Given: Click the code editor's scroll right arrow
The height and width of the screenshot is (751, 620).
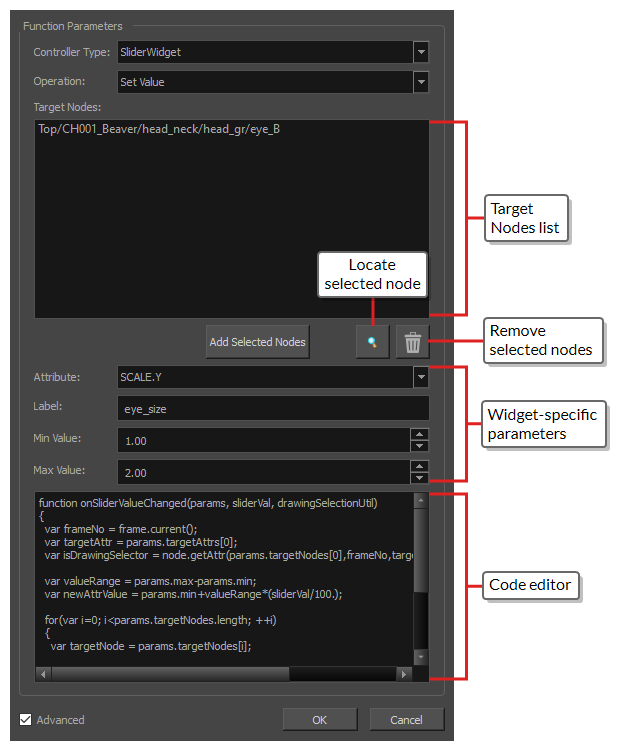Looking at the screenshot, I should 404,674.
